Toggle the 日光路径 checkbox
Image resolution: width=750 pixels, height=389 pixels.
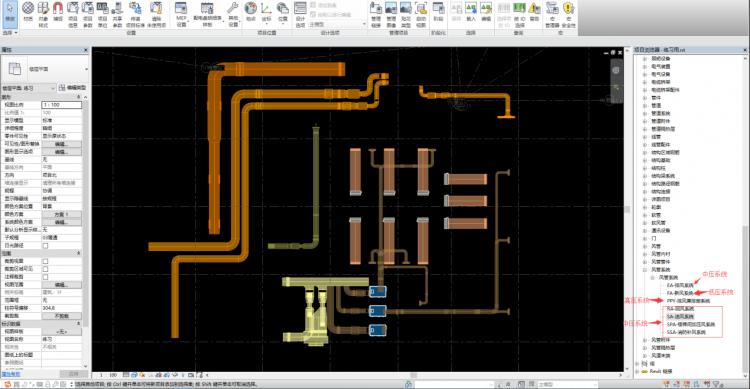pos(45,245)
